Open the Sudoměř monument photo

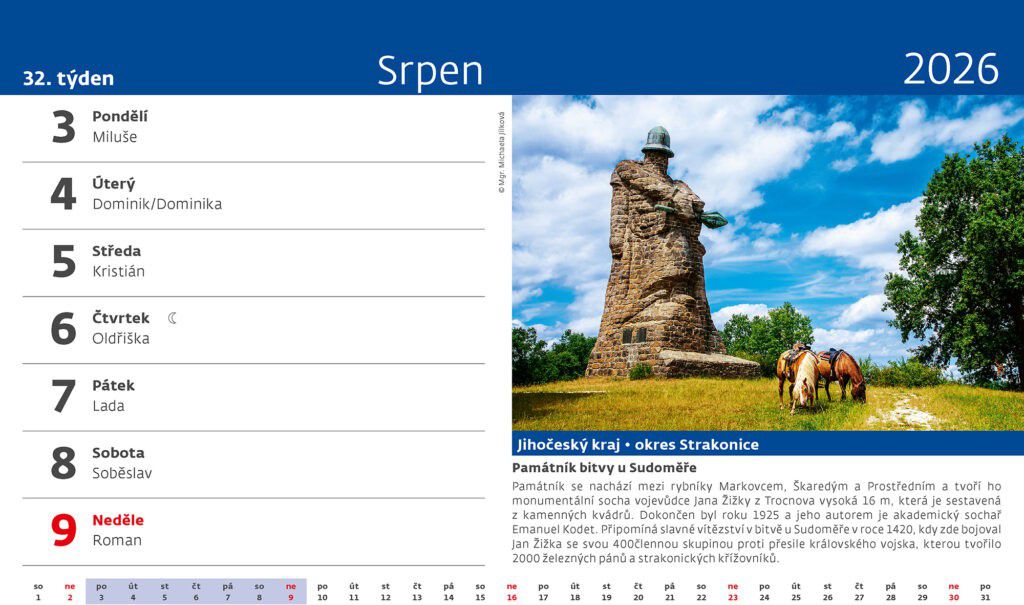[x=767, y=263]
